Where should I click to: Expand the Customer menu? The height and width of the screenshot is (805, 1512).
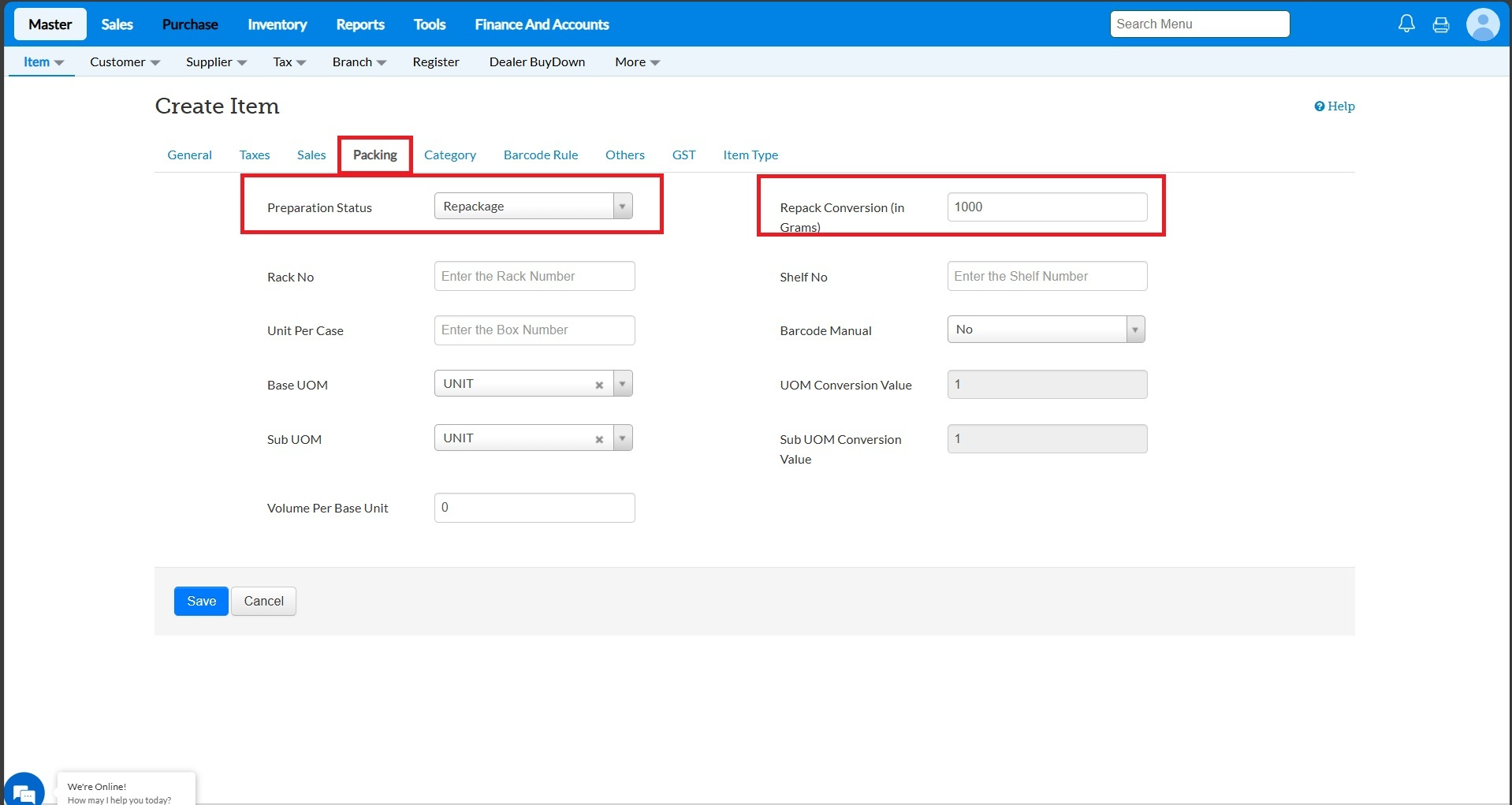coord(125,62)
